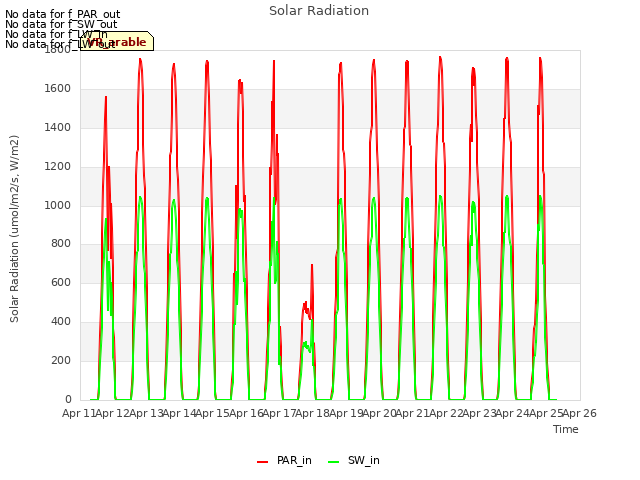Click the VR_arable annotation box
640x480 pixels.
[x=117, y=41]
